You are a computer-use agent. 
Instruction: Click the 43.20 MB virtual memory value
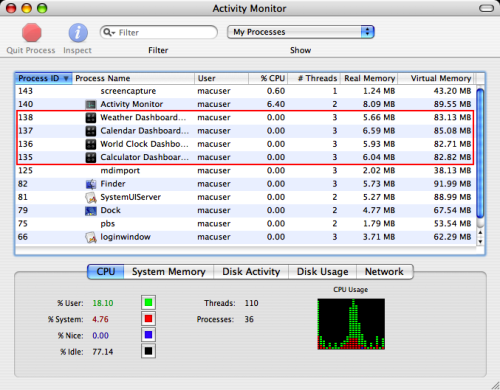(x=452, y=91)
